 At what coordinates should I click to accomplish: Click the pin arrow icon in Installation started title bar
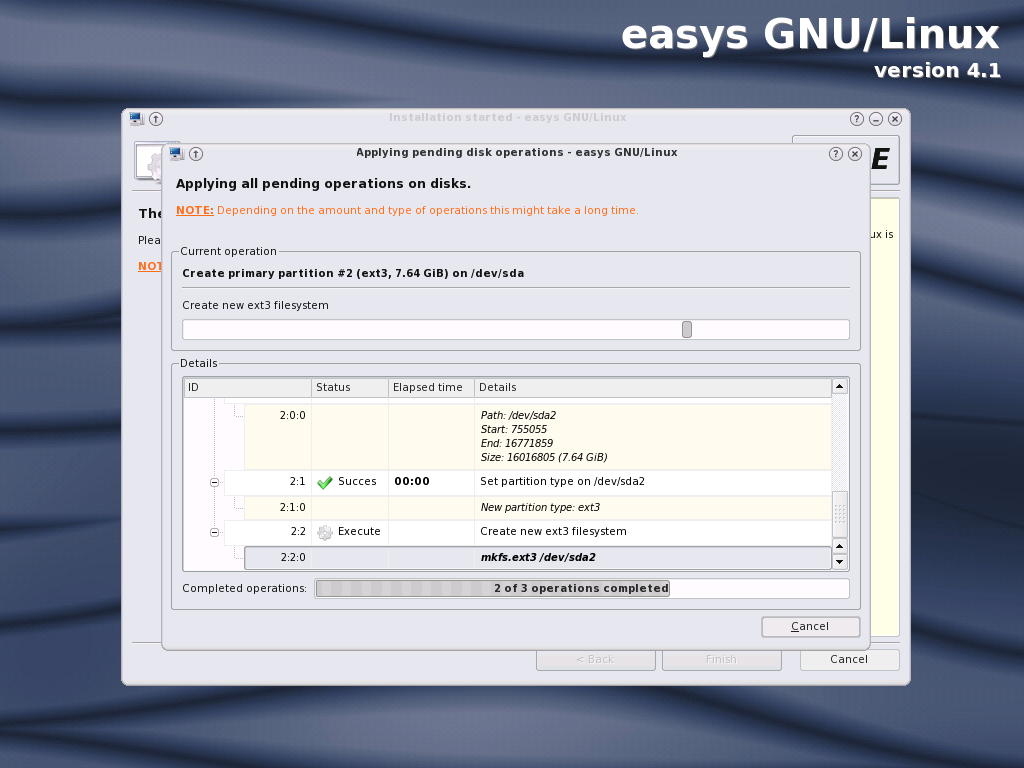[x=155, y=119]
